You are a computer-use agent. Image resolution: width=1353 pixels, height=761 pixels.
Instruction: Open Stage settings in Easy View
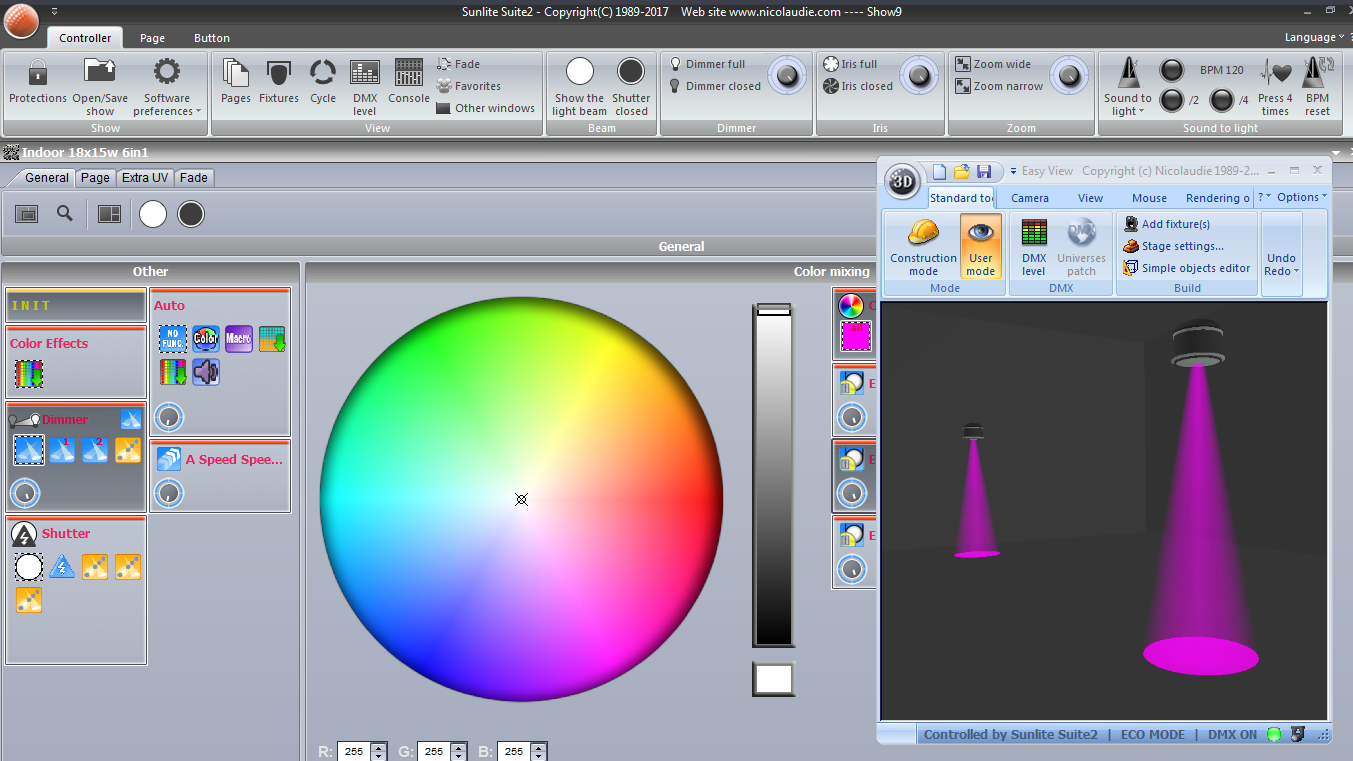[1173, 246]
